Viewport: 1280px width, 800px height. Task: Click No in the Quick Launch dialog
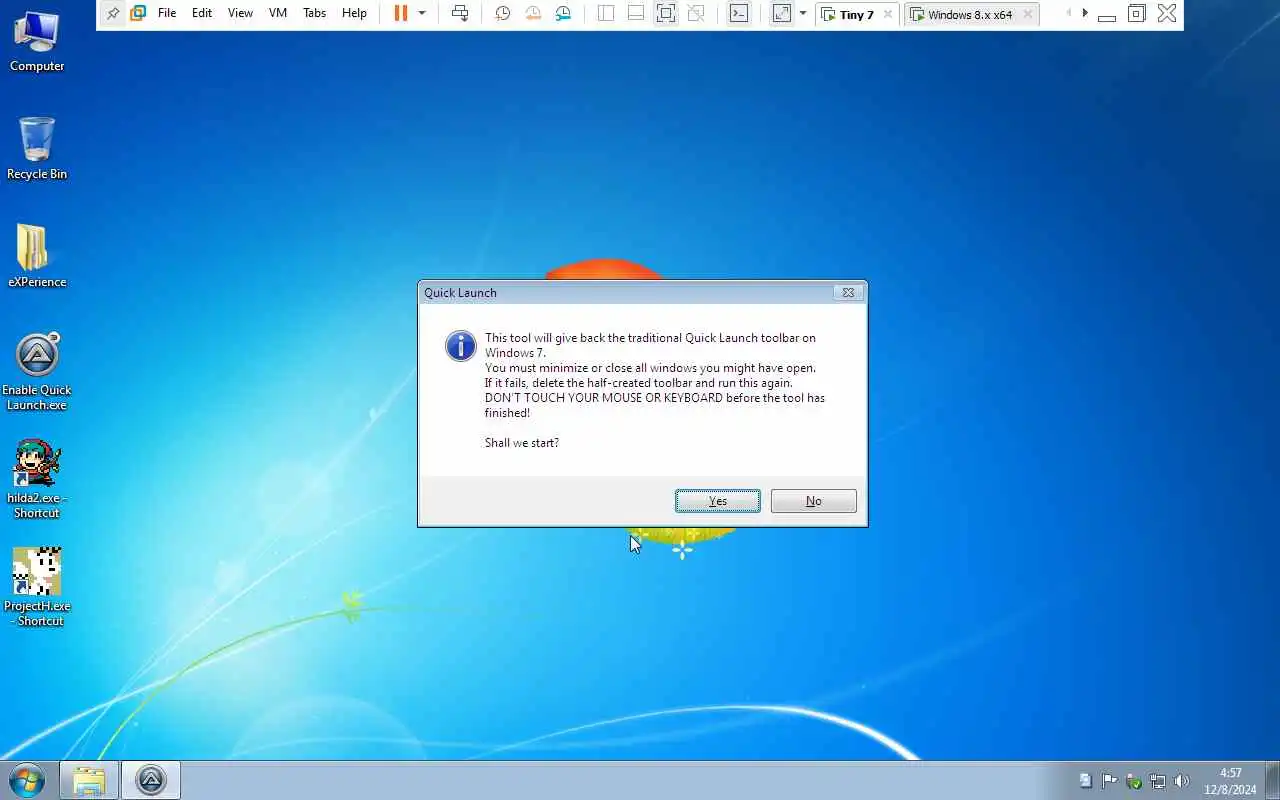click(x=813, y=501)
